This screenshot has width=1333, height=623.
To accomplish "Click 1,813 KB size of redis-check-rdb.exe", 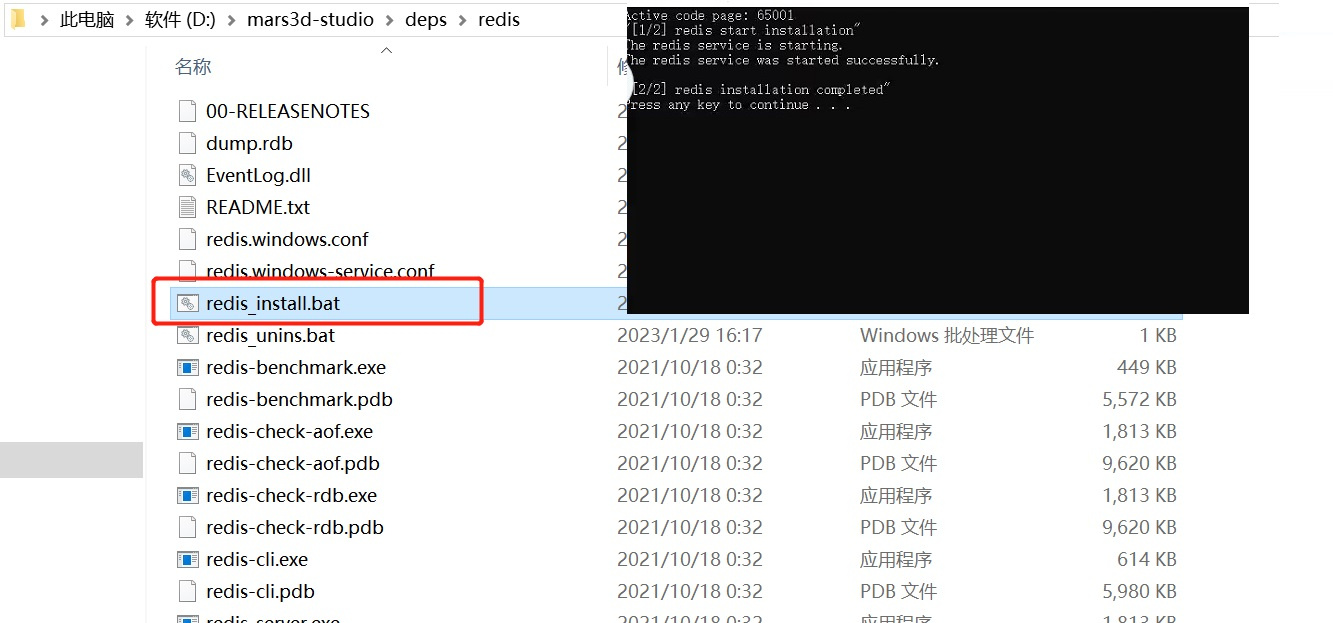I will (x=1139, y=495).
